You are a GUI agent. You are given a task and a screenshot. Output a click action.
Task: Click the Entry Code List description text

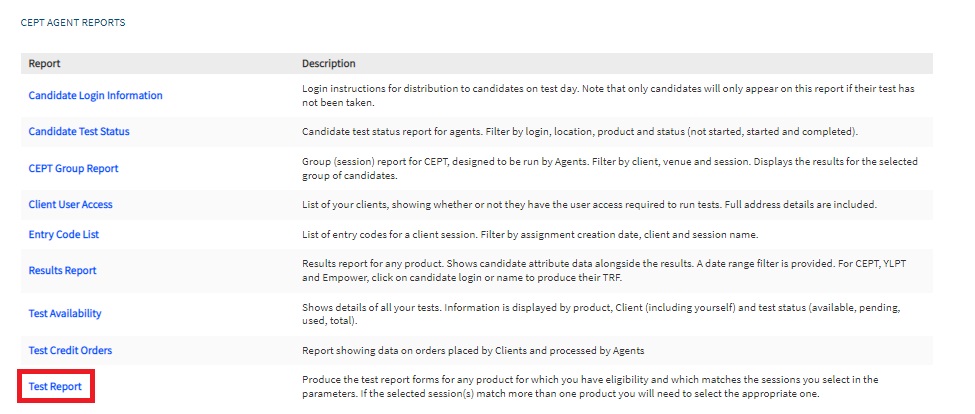click(x=530, y=234)
